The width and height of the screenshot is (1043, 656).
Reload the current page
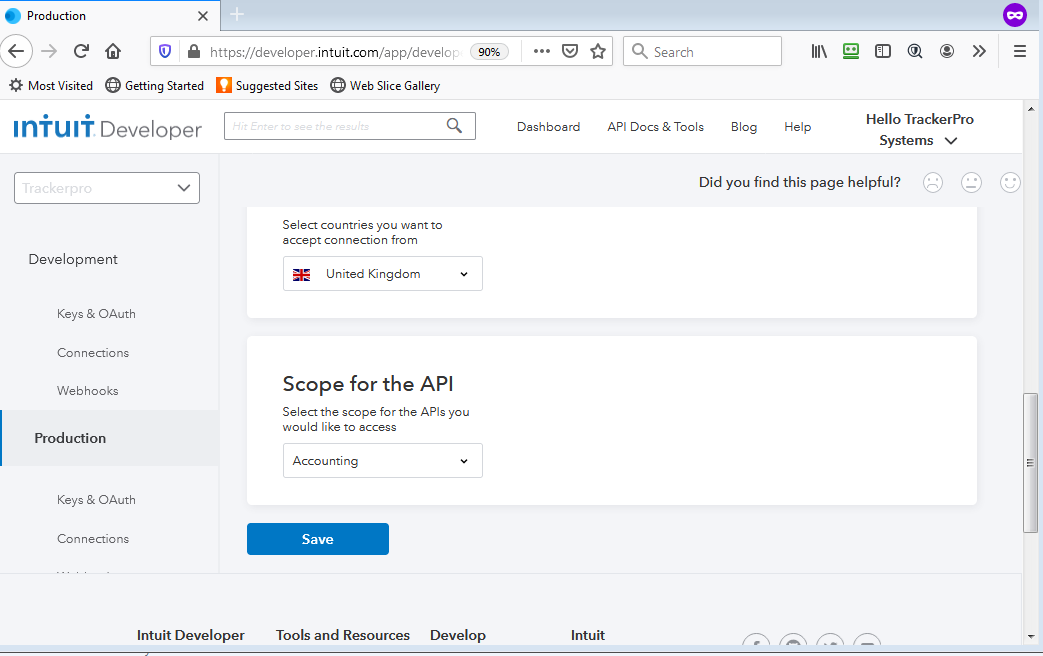tap(81, 51)
